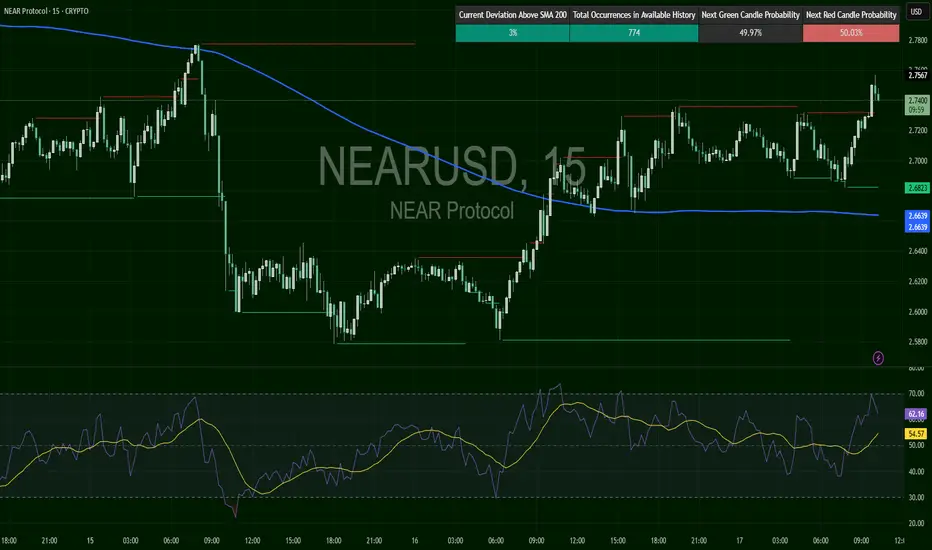Click the date label 15 on time axis
Image resolution: width=932 pixels, height=550 pixels.
pos(90,540)
